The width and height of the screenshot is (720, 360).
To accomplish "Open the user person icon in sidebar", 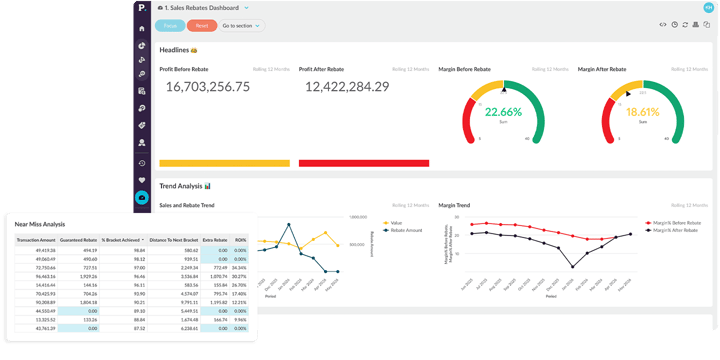I will pyautogui.click(x=142, y=142).
